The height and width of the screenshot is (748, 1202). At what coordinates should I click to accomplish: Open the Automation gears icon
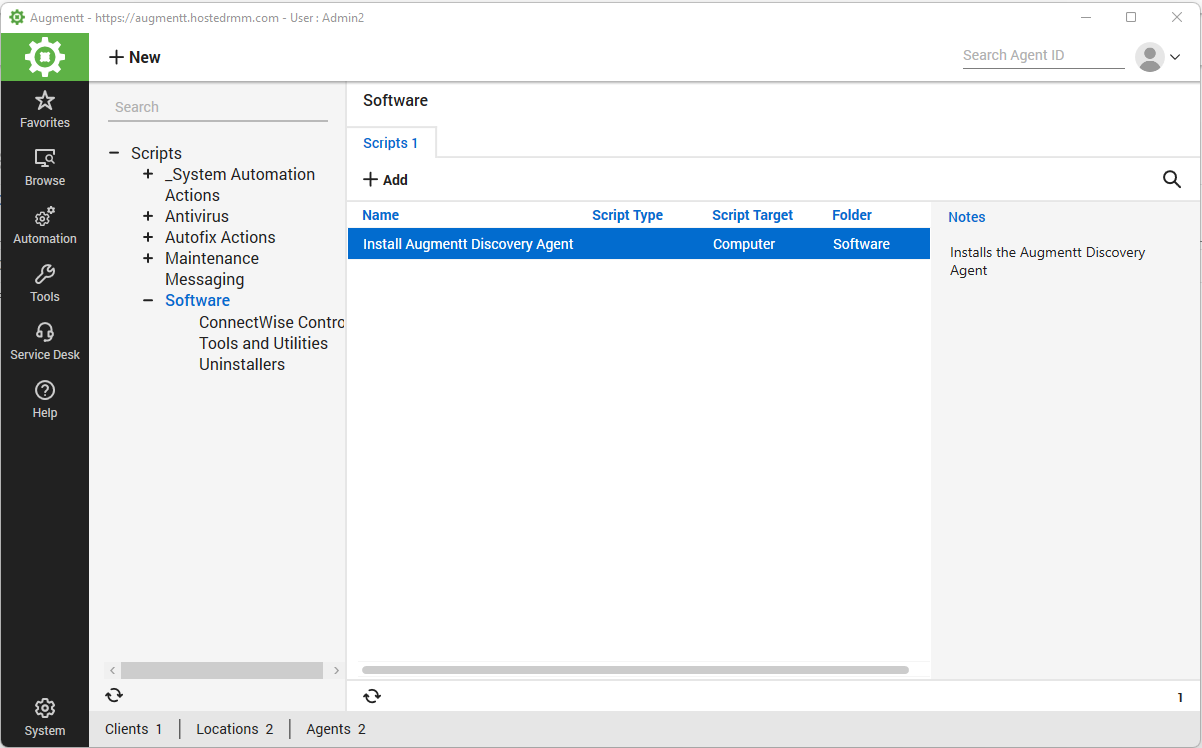click(x=44, y=217)
